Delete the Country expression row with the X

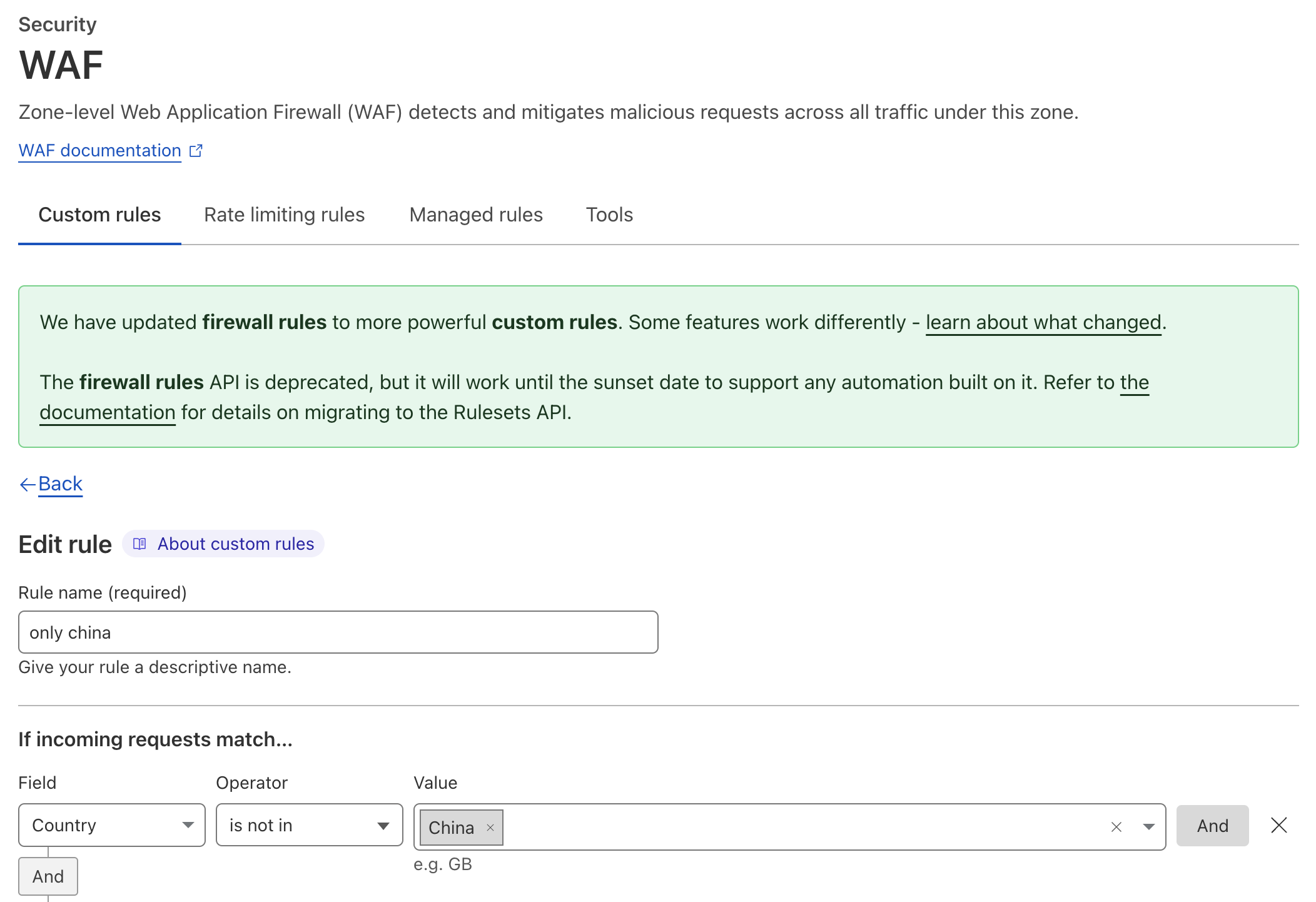1279,825
